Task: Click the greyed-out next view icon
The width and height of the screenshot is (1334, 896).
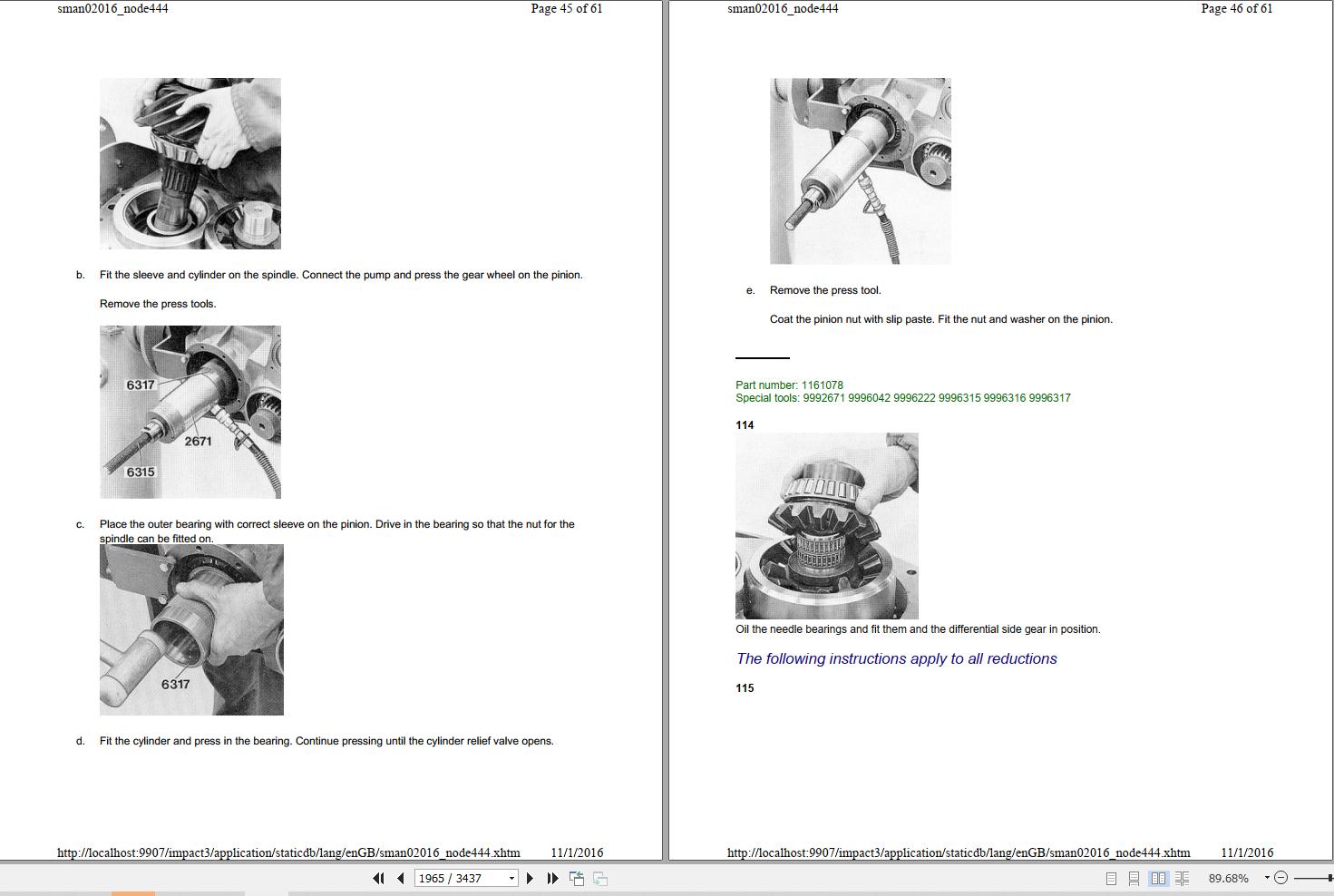Action: (x=600, y=878)
